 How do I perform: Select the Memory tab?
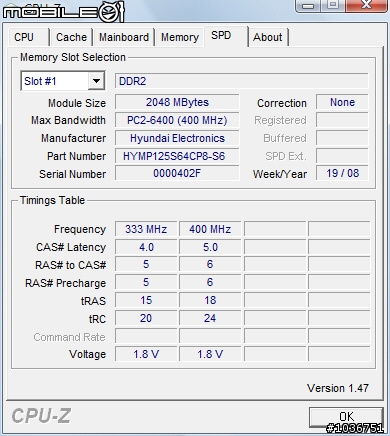[x=180, y=37]
